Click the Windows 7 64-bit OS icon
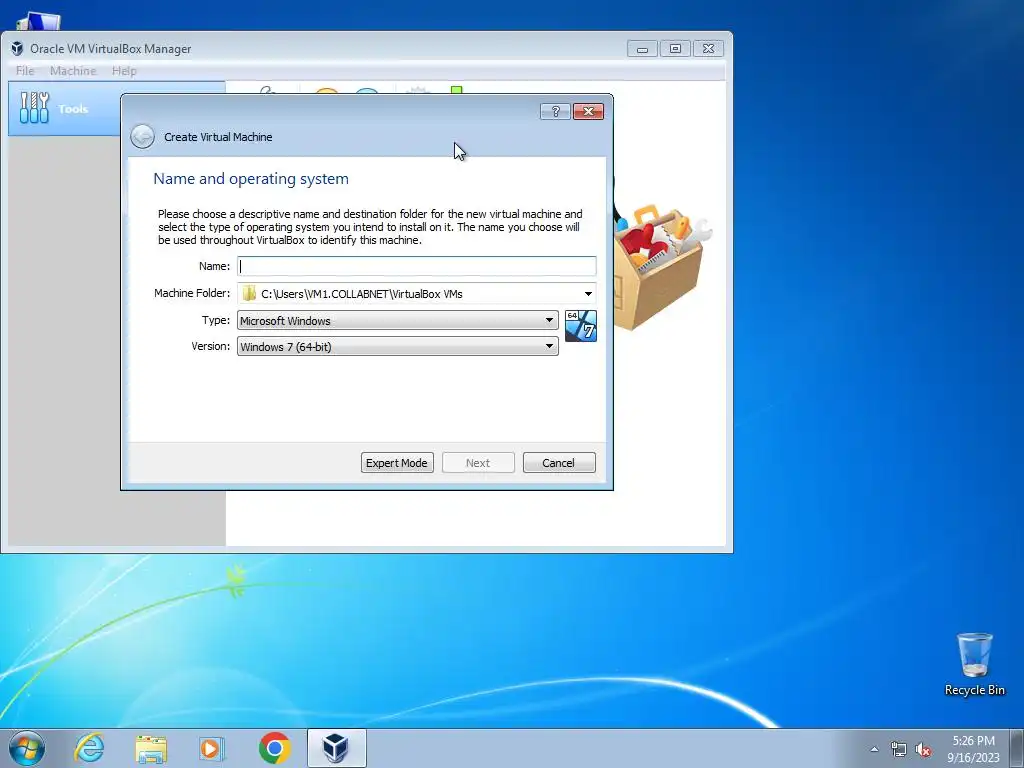Image resolution: width=1024 pixels, height=768 pixels. [581, 326]
